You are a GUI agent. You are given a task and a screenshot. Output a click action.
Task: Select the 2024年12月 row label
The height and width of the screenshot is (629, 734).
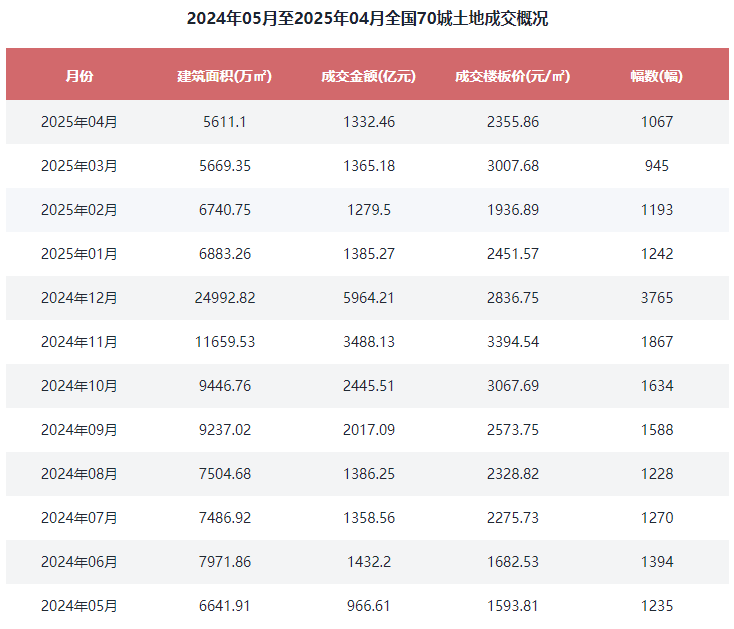tap(79, 298)
